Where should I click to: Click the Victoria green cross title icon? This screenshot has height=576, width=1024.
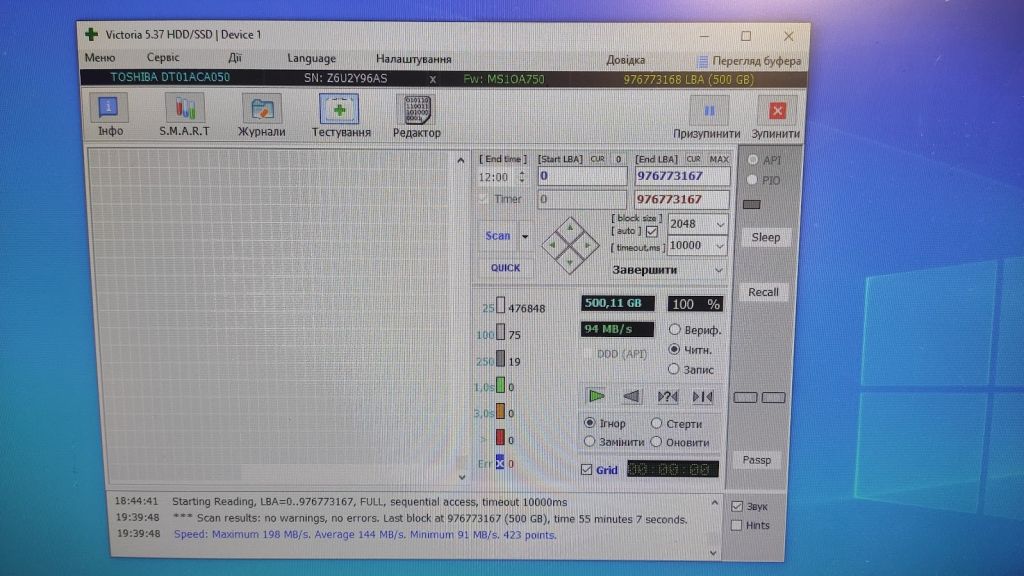coord(92,34)
